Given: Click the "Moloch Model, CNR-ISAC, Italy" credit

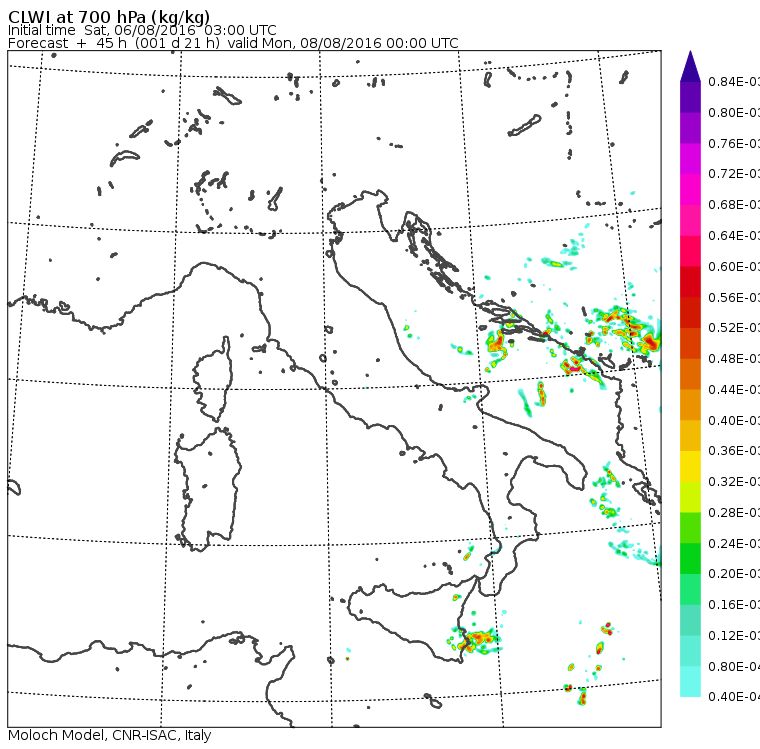Looking at the screenshot, I should coord(110,735).
